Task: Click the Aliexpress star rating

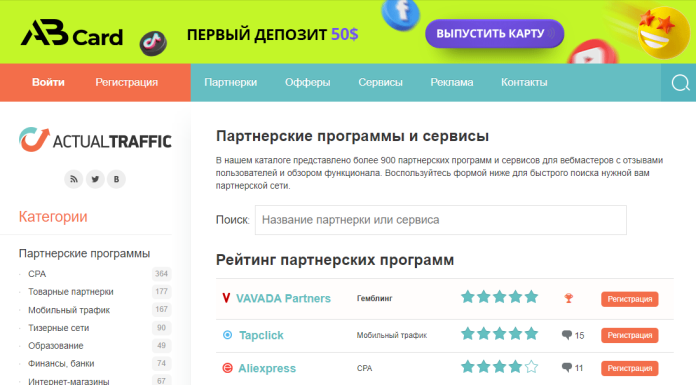Action: pos(499,367)
